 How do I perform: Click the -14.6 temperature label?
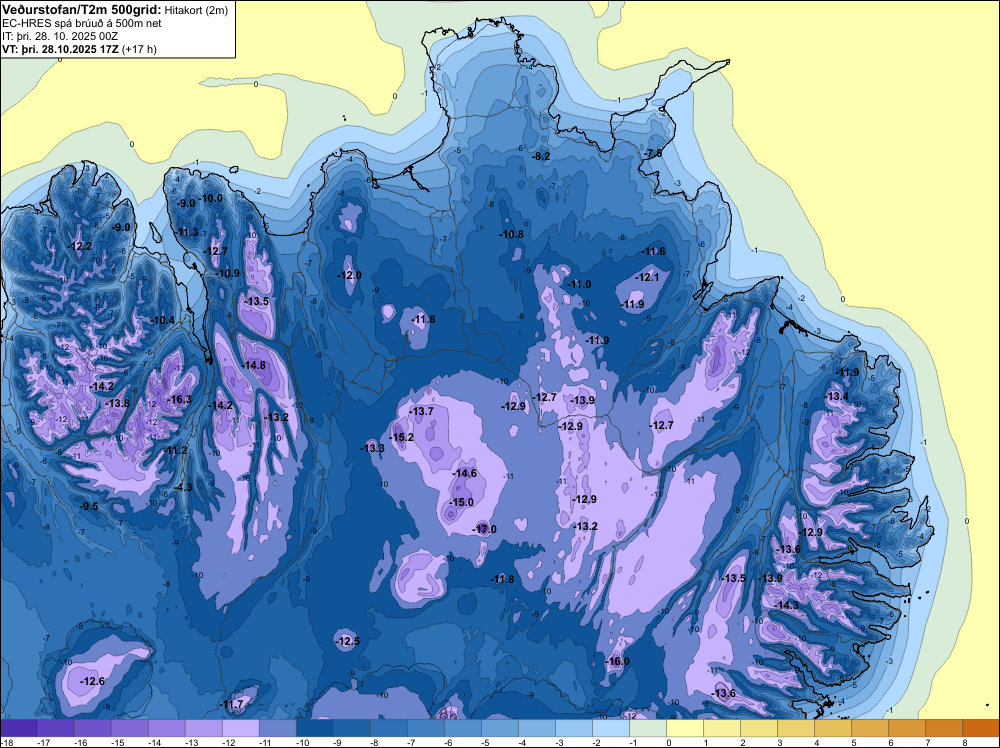click(465, 473)
